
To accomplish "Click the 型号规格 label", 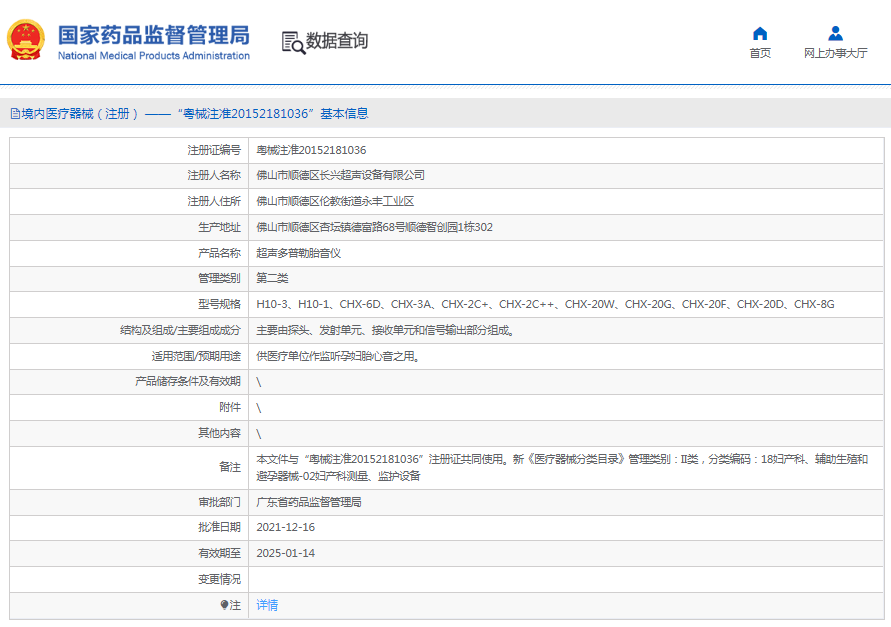I will [x=219, y=304].
